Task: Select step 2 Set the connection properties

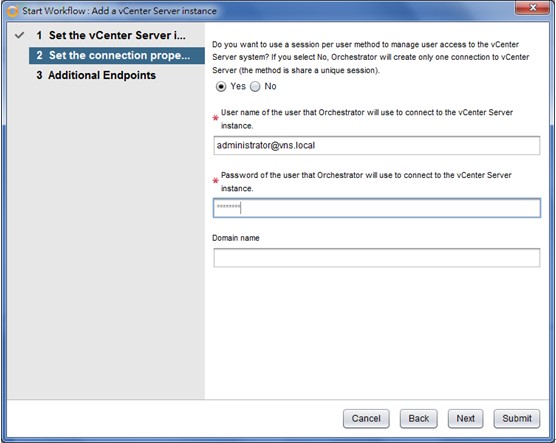Action: coord(117,55)
